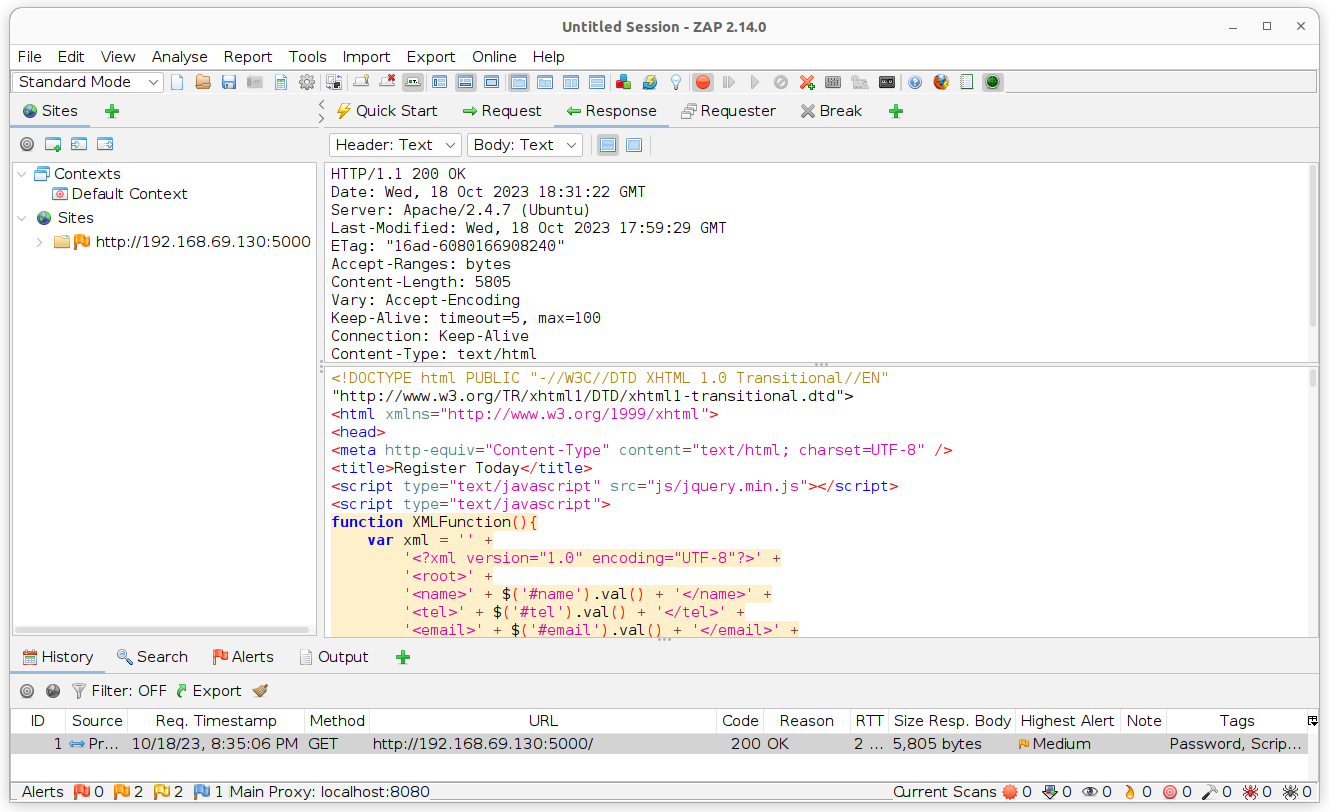Toggle the history Filter: OFF button

(119, 690)
